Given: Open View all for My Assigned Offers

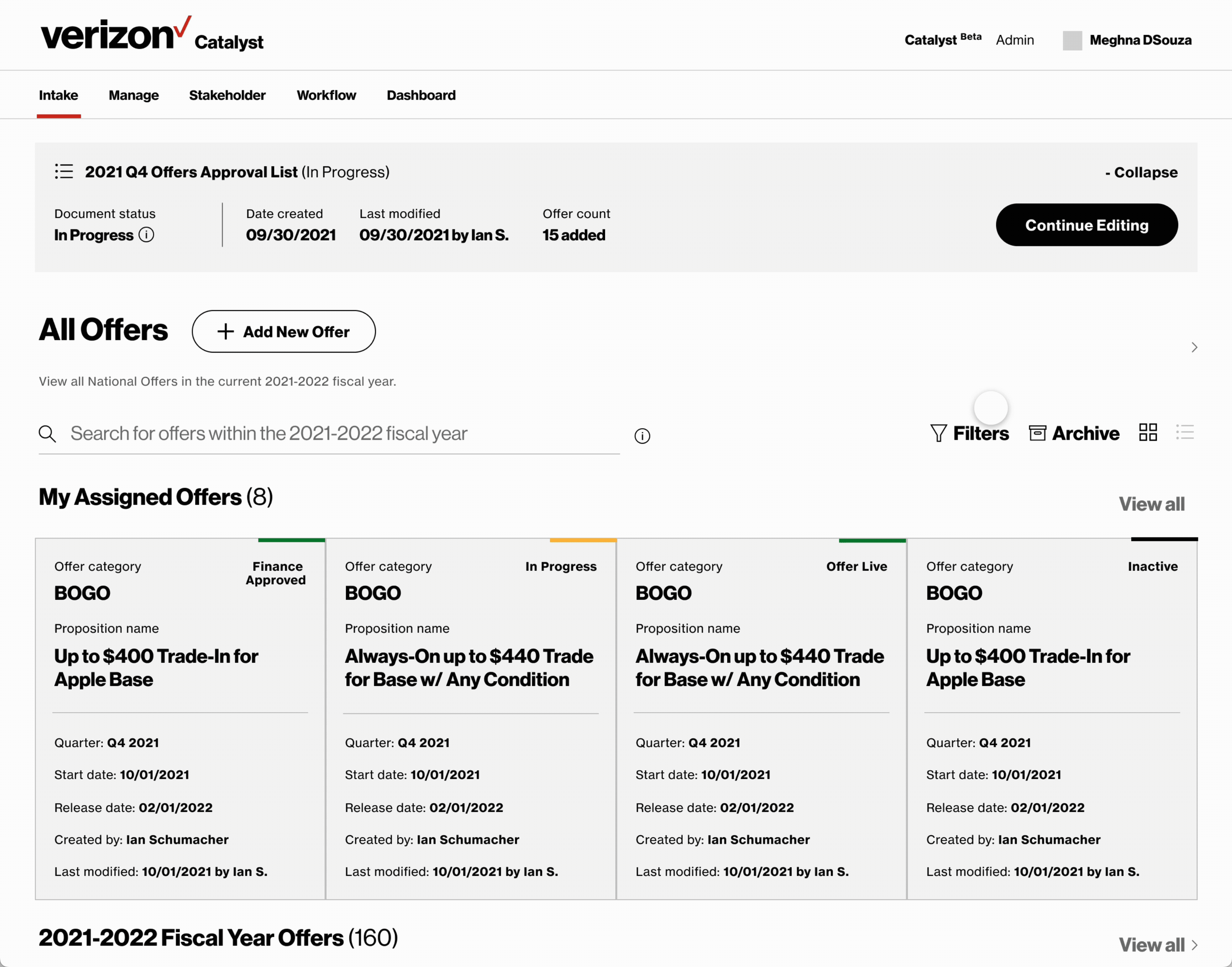Looking at the screenshot, I should [1151, 503].
